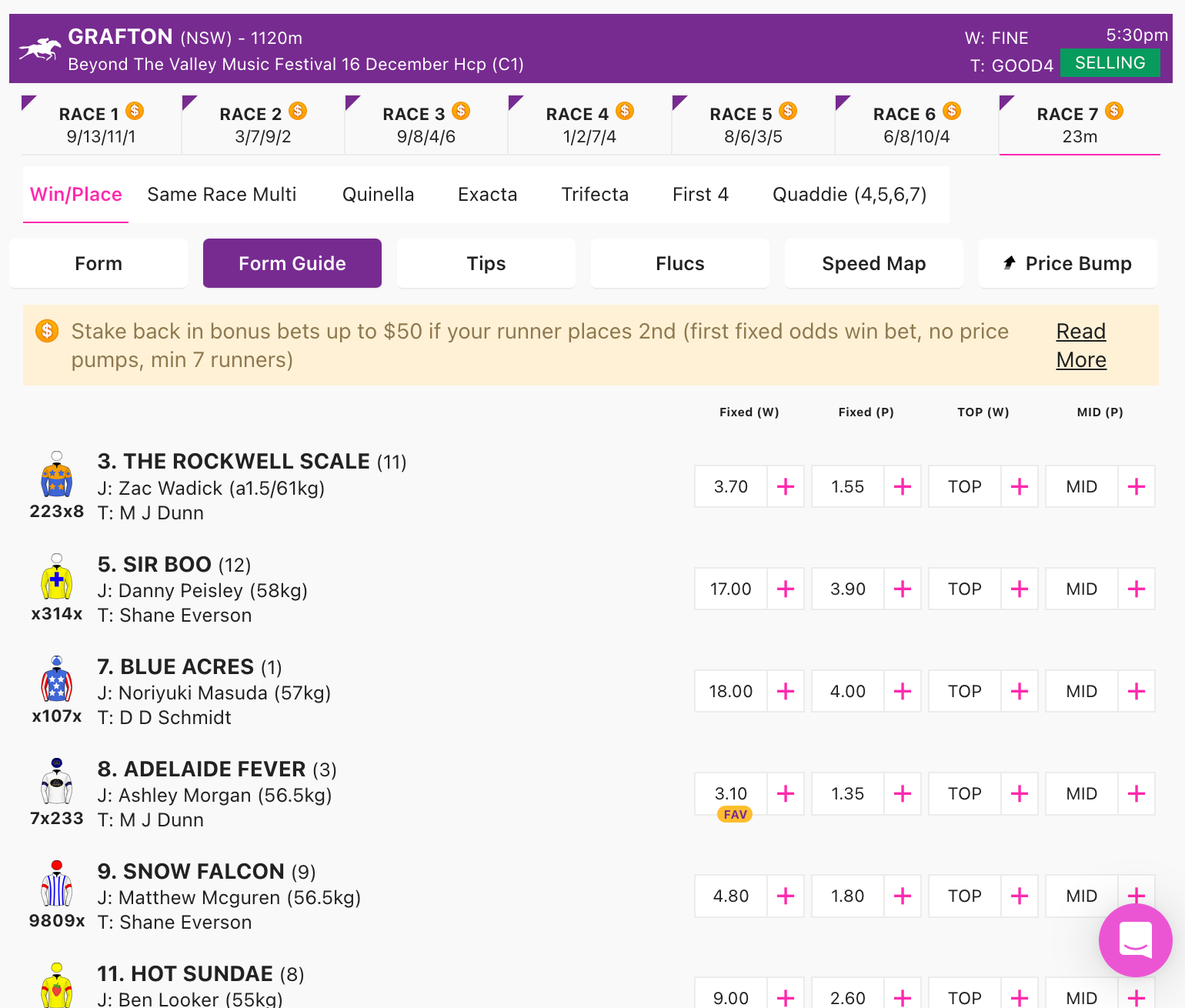Add Sir Boo fixed place 3.90 plus
This screenshot has width=1185, height=1008.
[x=903, y=589]
